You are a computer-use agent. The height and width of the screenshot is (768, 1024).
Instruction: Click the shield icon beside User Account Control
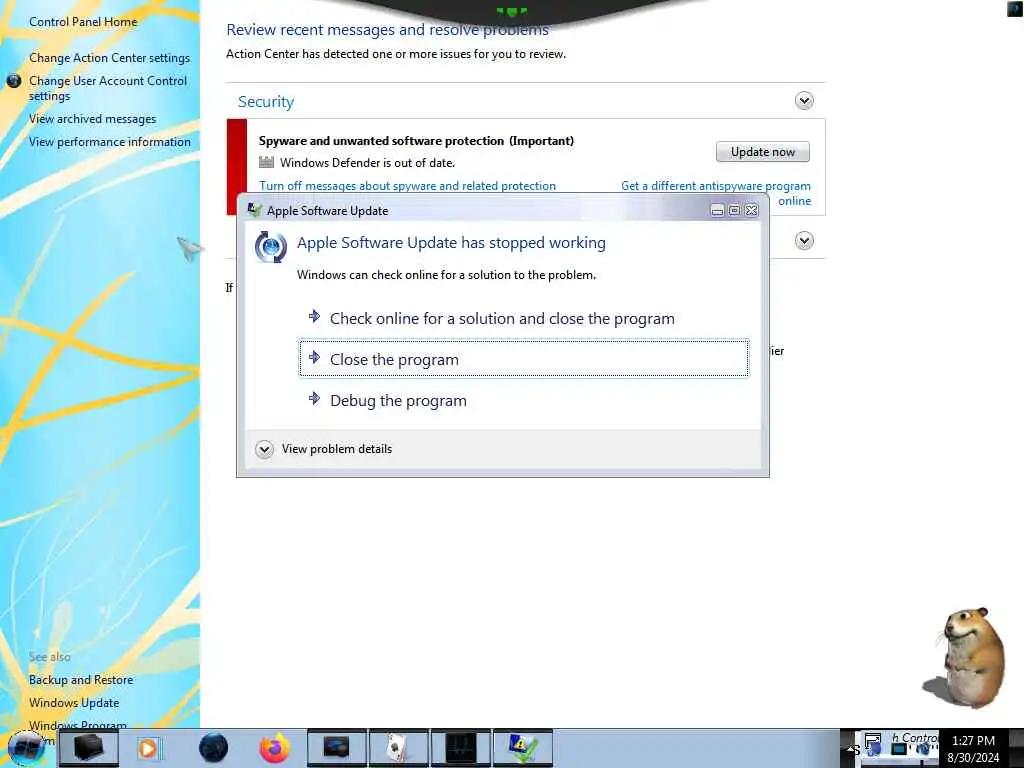(x=14, y=81)
